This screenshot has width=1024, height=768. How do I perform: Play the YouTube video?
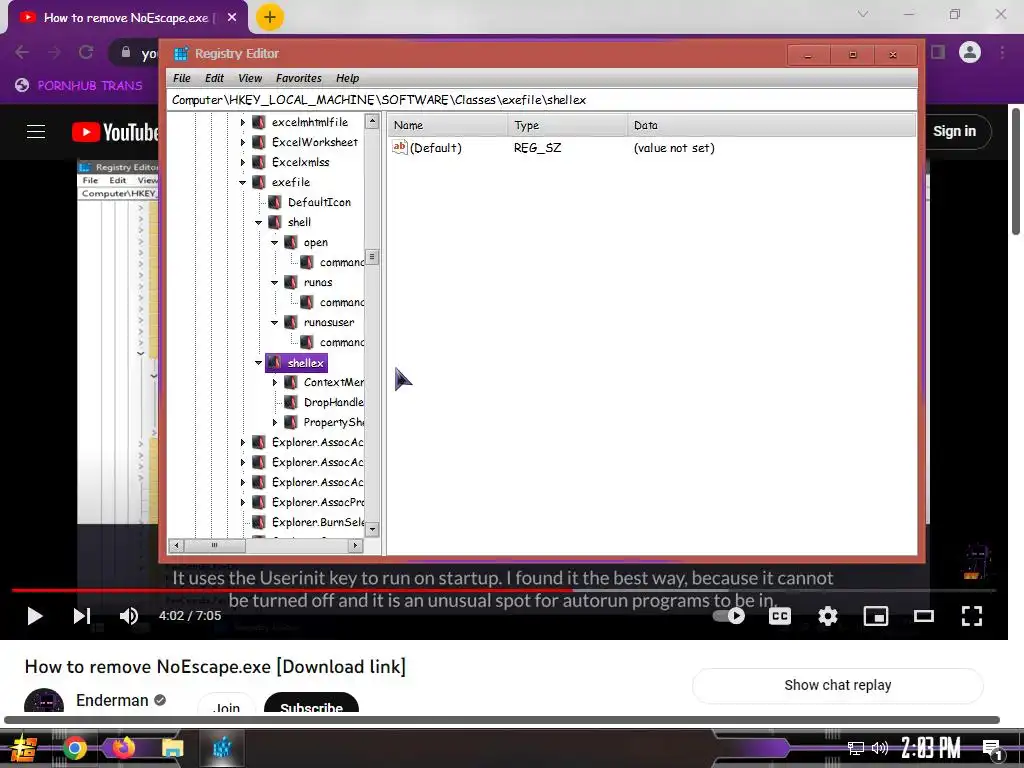(x=35, y=616)
